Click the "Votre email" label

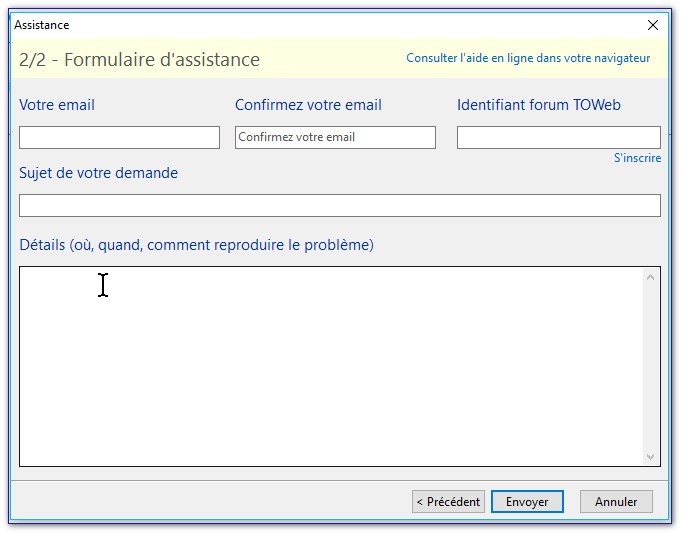[x=57, y=105]
